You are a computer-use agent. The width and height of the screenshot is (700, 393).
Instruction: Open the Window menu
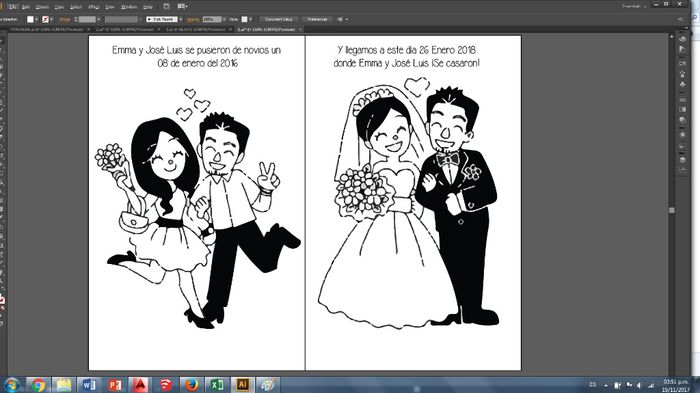click(129, 7)
